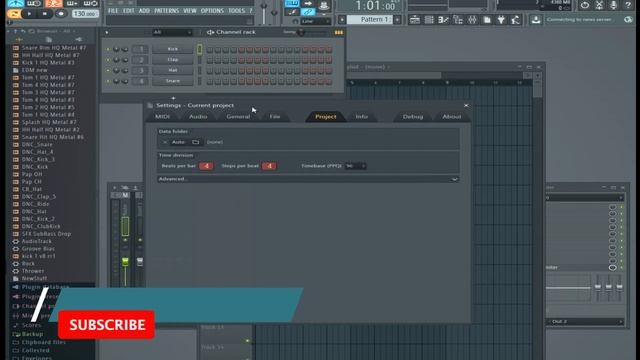The width and height of the screenshot is (640, 360).
Task: Add new pattern with plus next to Pattern 1
Action: (x=397, y=20)
